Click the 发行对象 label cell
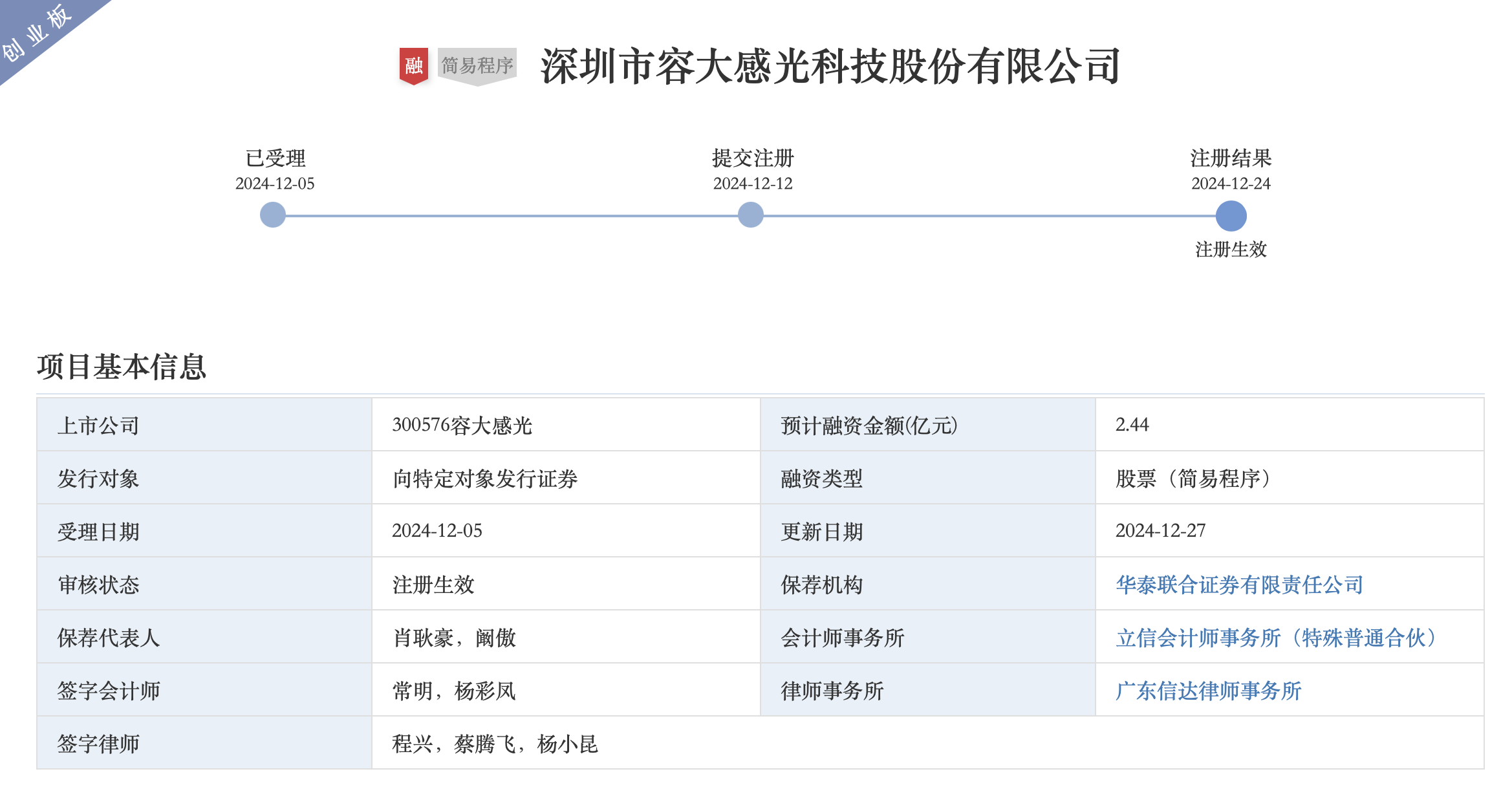Viewport: 1512px width, 798px height. pyautogui.click(x=204, y=478)
